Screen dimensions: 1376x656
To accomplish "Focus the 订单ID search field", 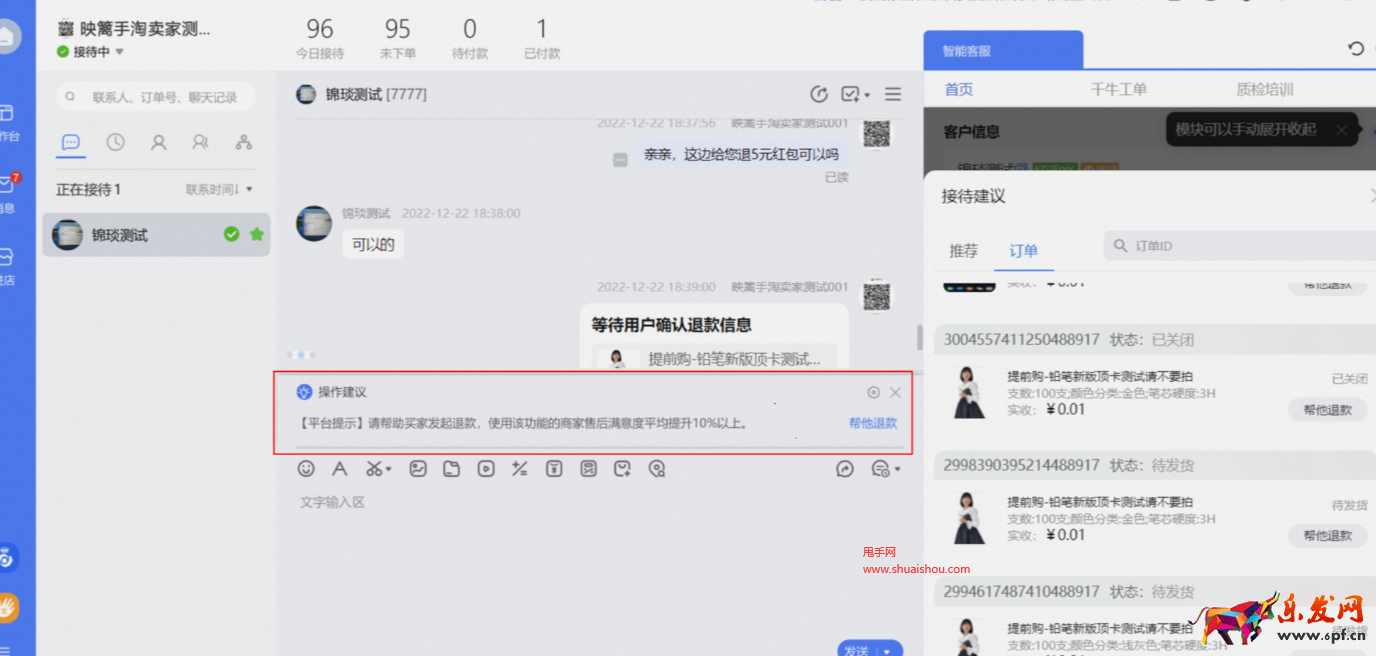I will click(x=1240, y=246).
